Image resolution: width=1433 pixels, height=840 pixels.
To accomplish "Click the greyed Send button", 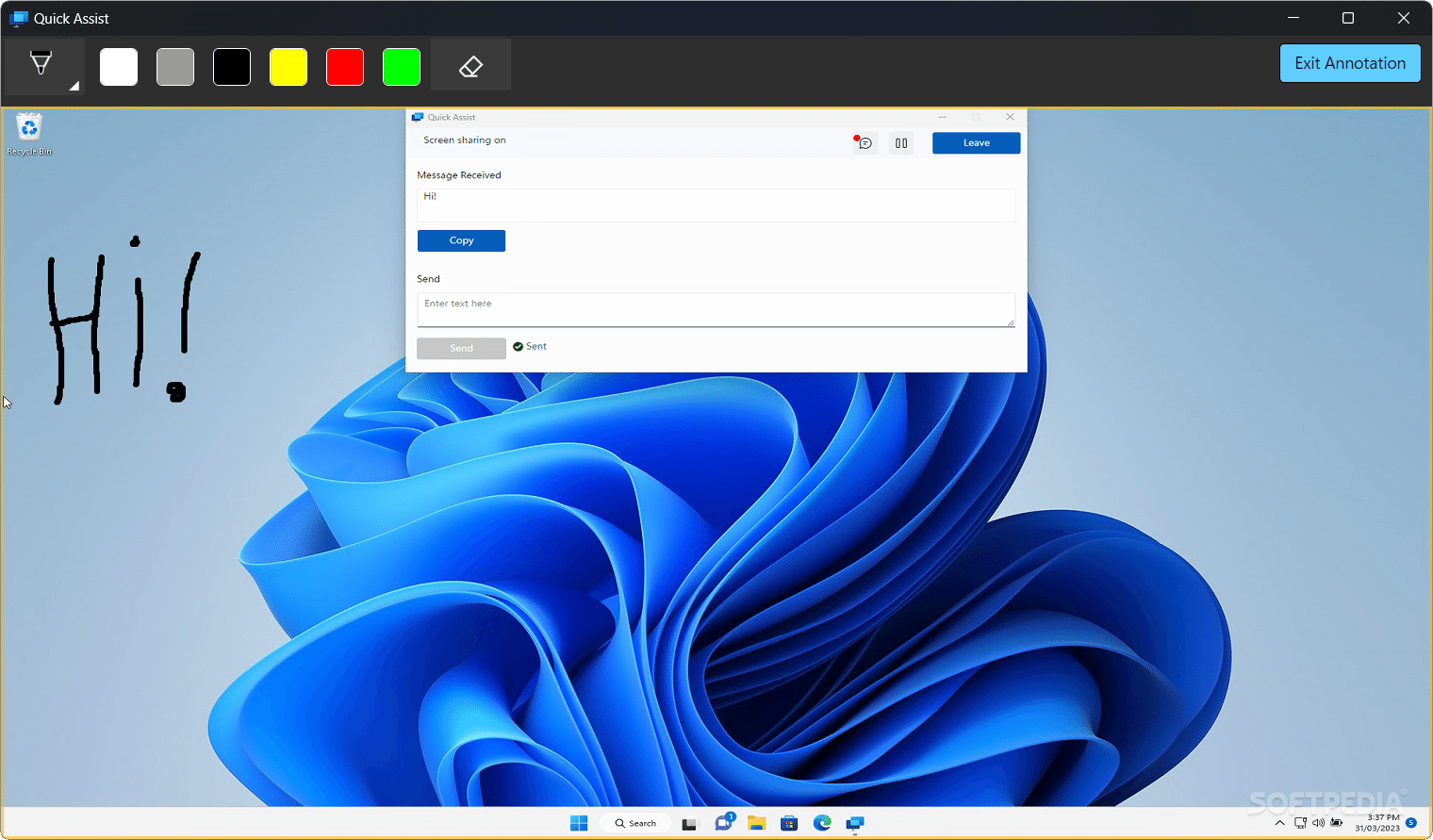I will (461, 348).
